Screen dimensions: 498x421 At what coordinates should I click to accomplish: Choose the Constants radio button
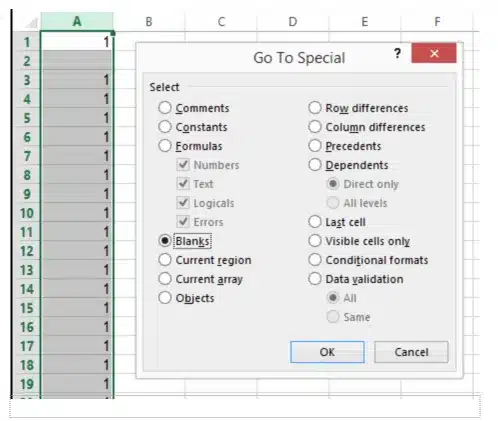coord(165,127)
